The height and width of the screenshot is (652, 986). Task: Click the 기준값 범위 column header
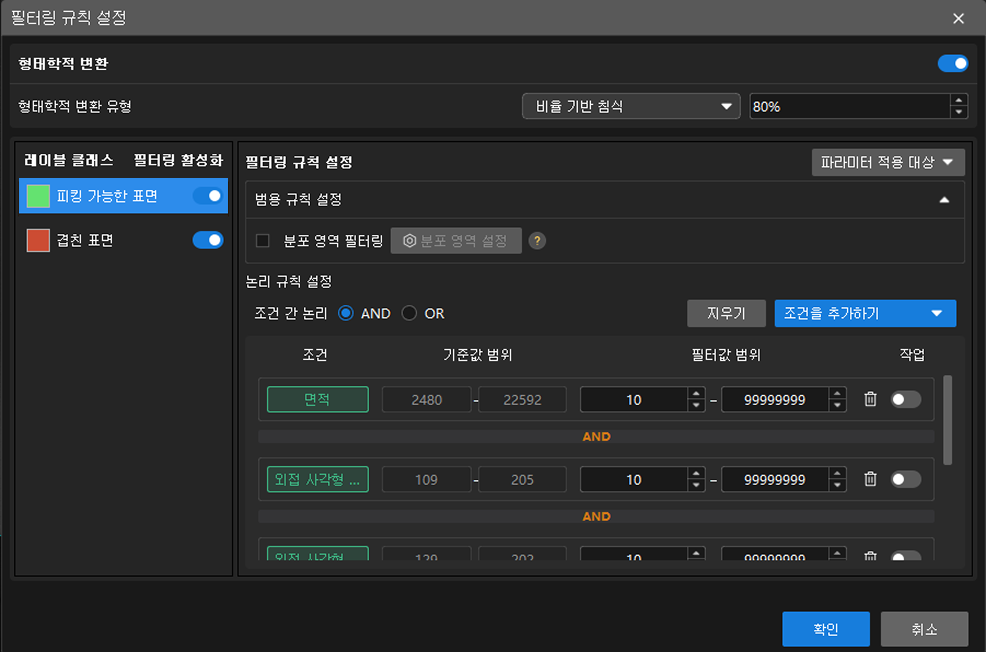pos(478,355)
